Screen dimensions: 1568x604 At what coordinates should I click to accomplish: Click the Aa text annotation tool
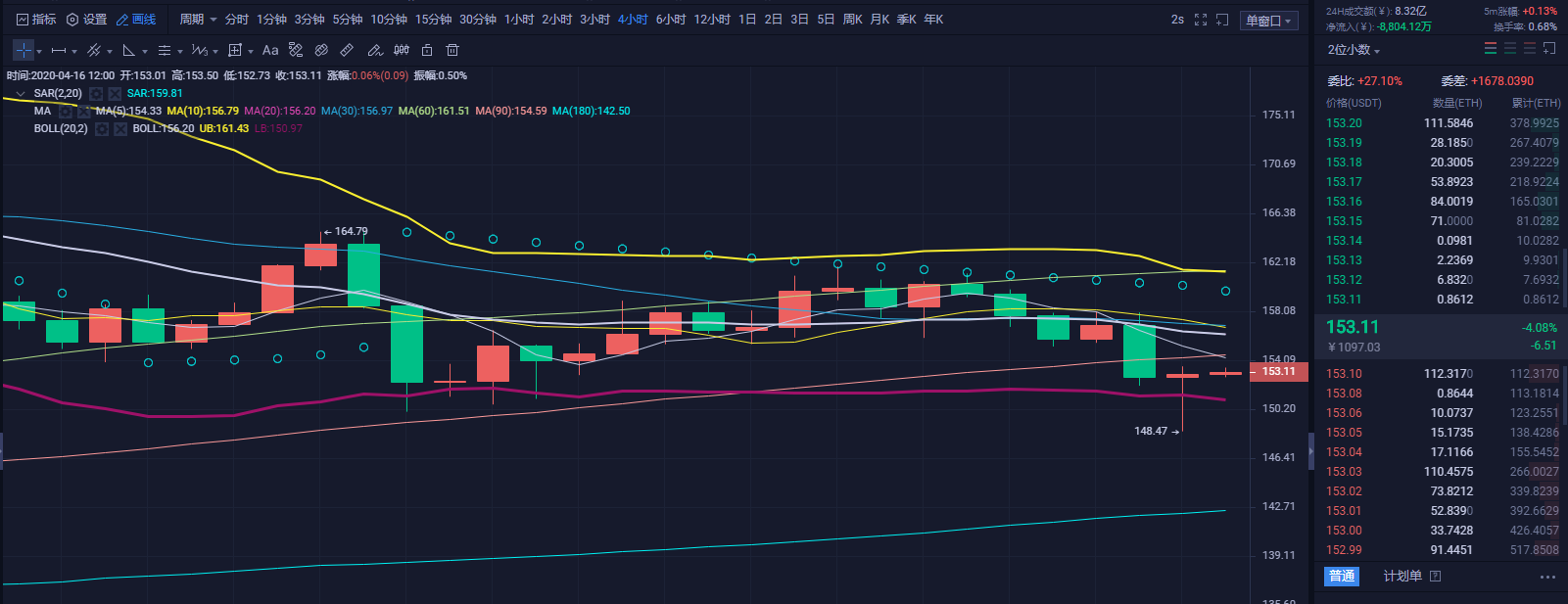pyautogui.click(x=270, y=50)
